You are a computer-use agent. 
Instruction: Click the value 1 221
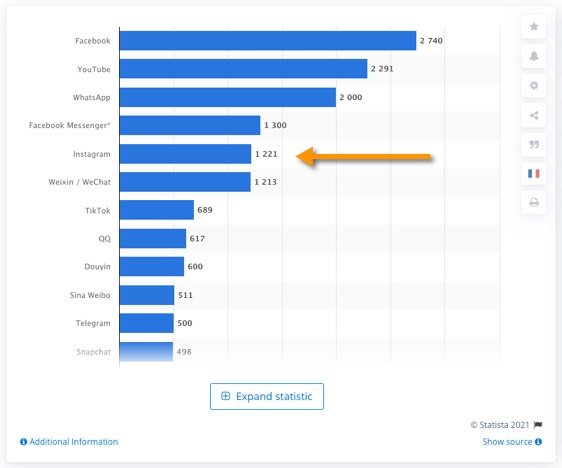click(266, 154)
